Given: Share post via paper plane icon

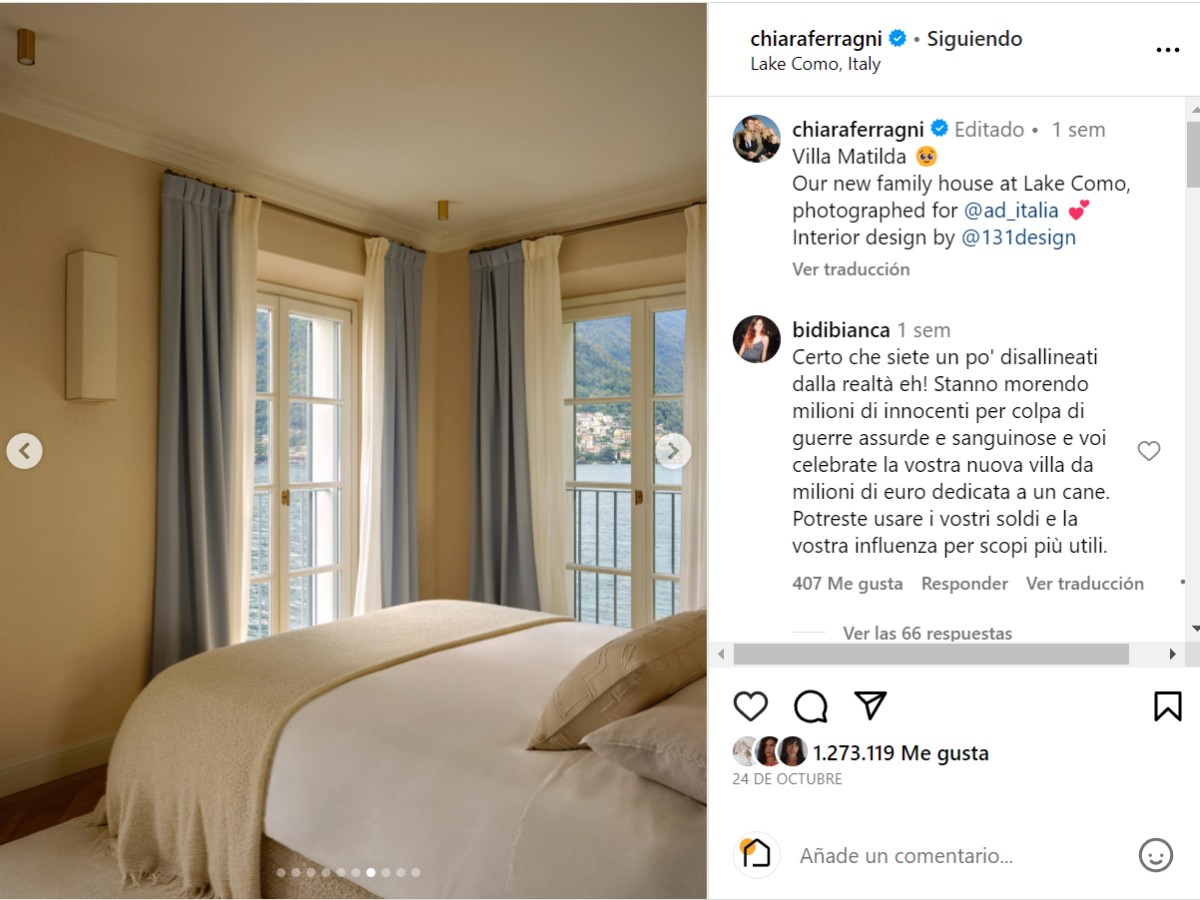Looking at the screenshot, I should coord(871,705).
